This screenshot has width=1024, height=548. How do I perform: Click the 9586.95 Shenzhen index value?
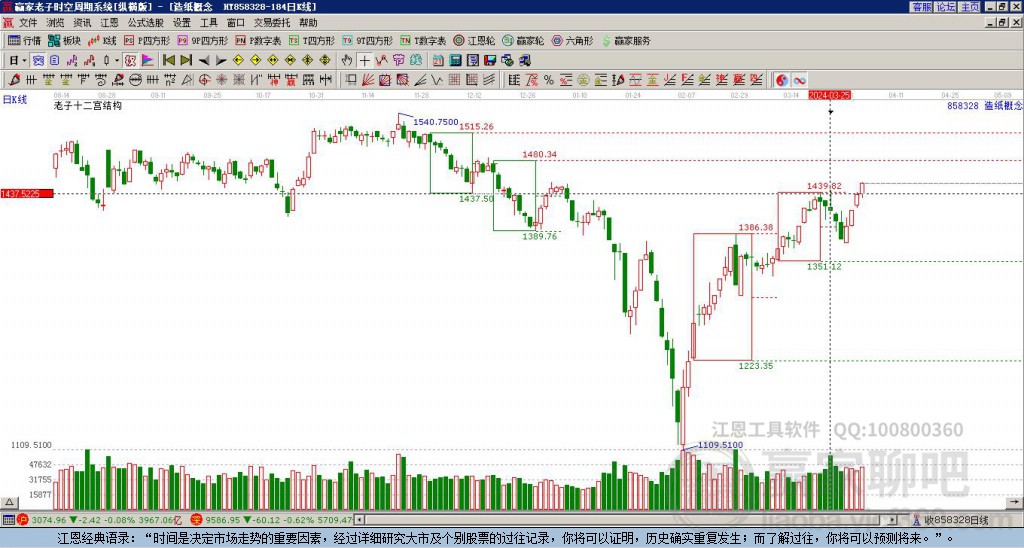(221, 520)
